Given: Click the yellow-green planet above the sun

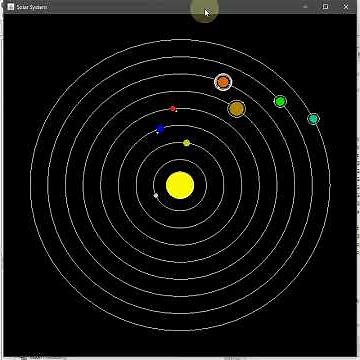Looking at the screenshot, I should (x=187, y=143).
